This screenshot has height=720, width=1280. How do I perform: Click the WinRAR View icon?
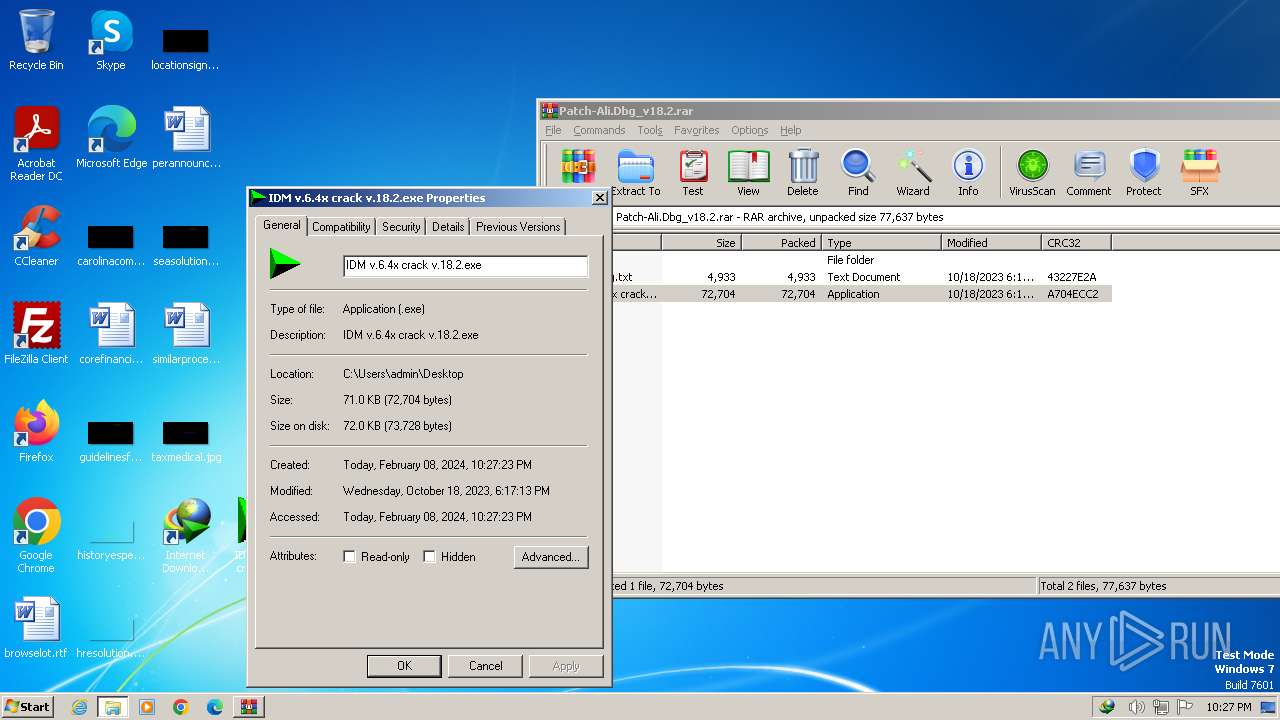click(x=748, y=173)
